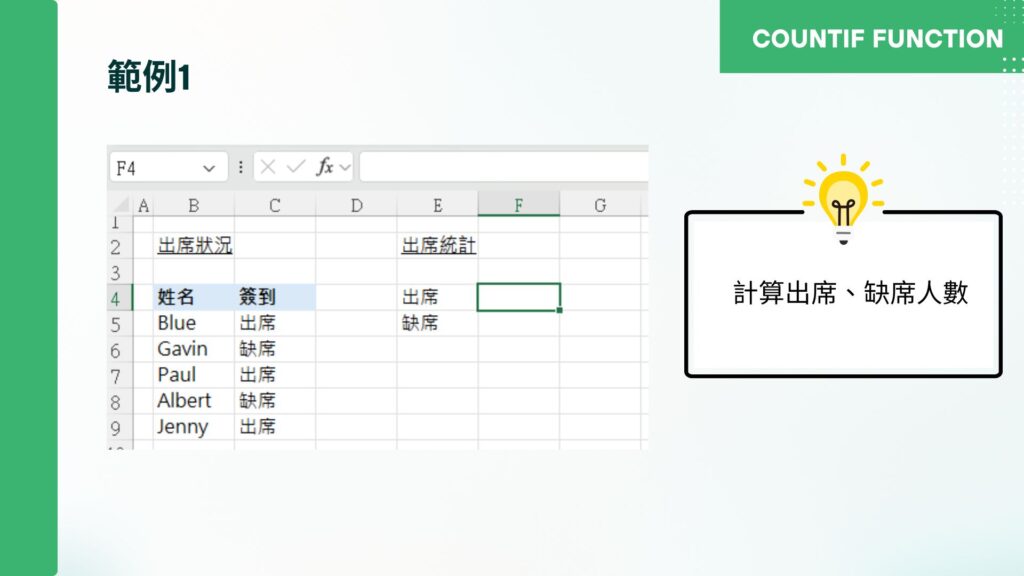The image size is (1024, 576).
Task: Select column B header
Action: tap(194, 206)
